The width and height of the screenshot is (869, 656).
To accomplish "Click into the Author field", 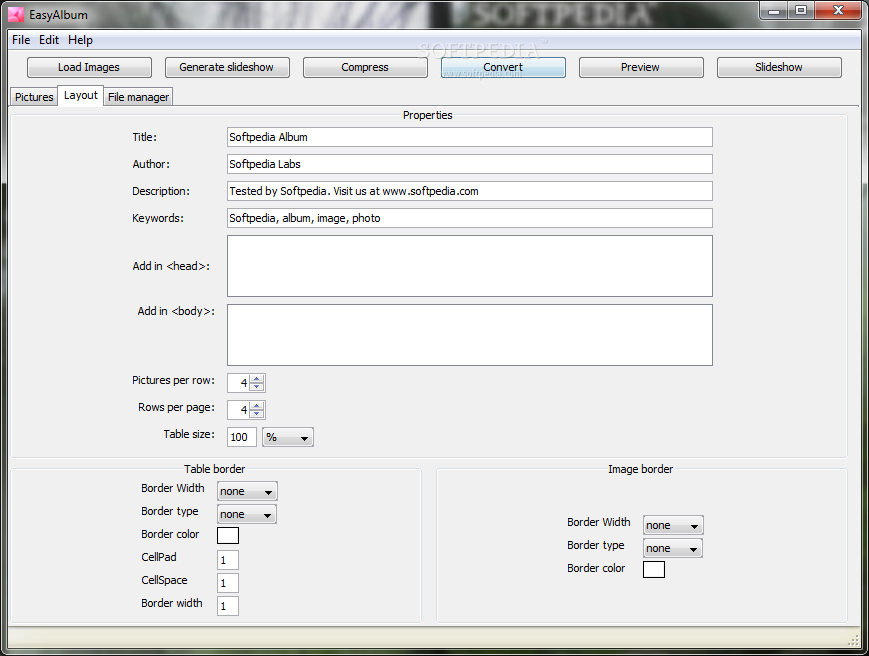I will (x=469, y=164).
